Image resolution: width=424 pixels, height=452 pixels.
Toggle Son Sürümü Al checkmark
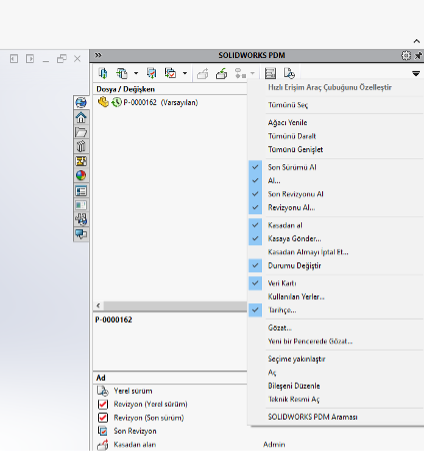[255, 167]
